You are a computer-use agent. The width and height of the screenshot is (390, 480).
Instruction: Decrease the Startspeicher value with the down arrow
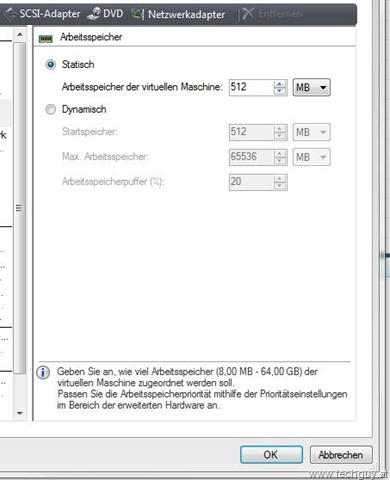tap(280, 136)
